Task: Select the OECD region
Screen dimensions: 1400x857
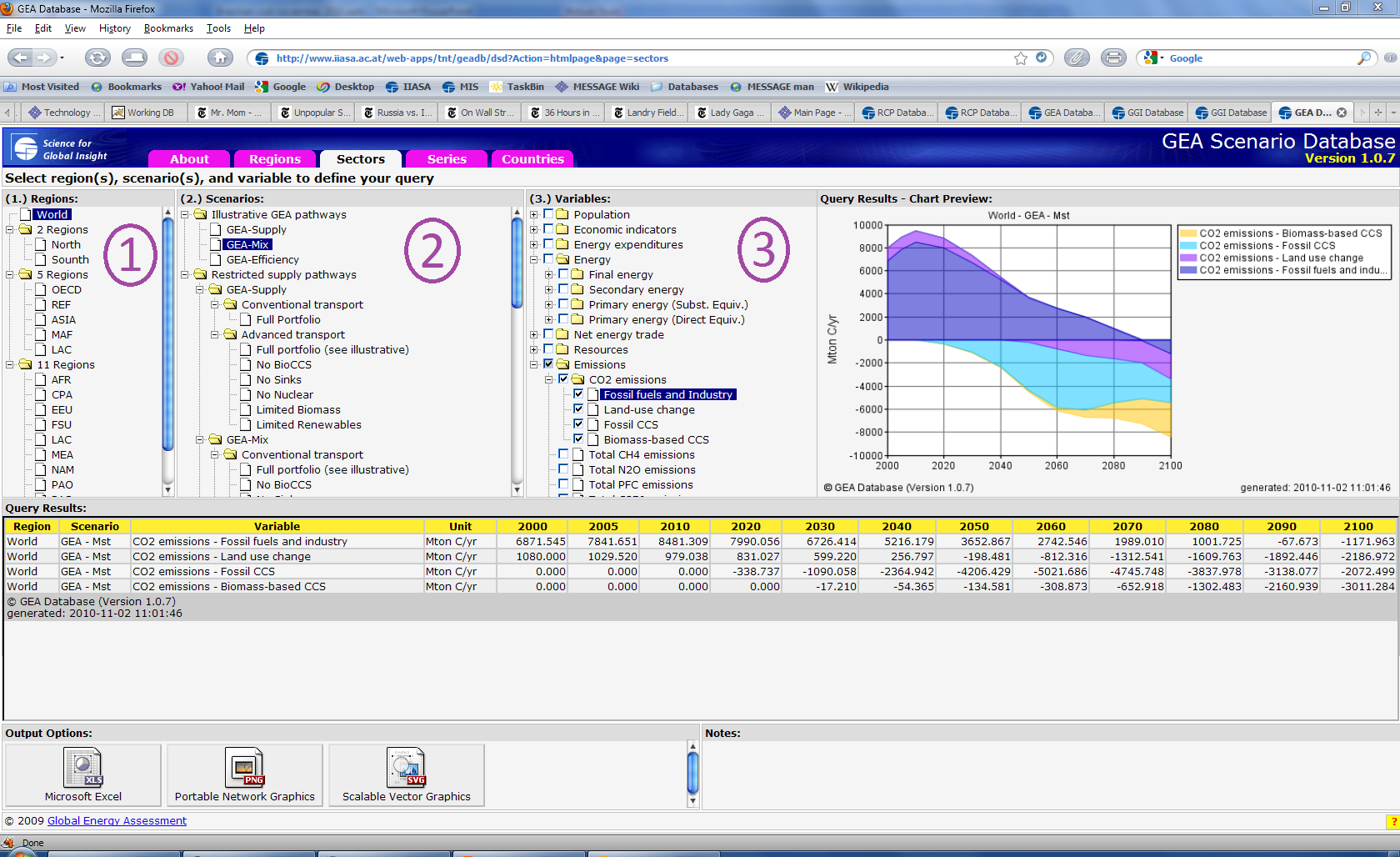Action: 67,289
